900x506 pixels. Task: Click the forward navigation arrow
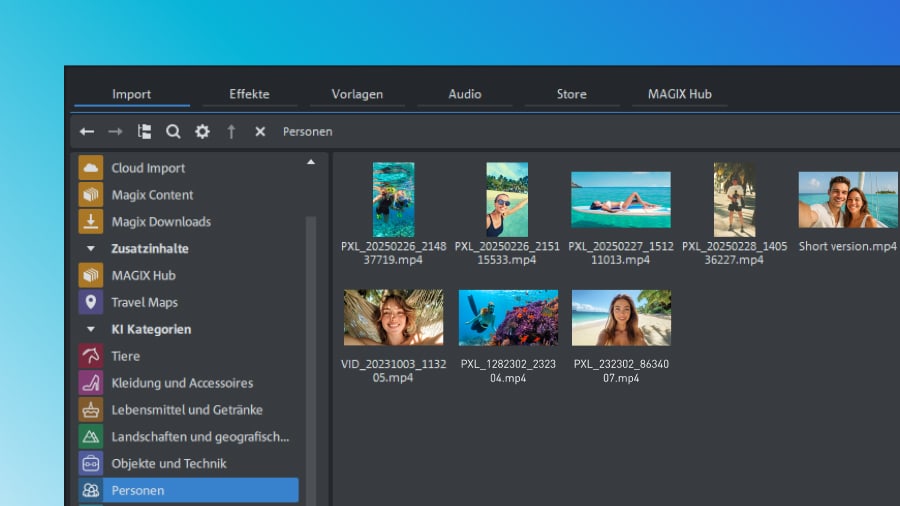pos(115,132)
